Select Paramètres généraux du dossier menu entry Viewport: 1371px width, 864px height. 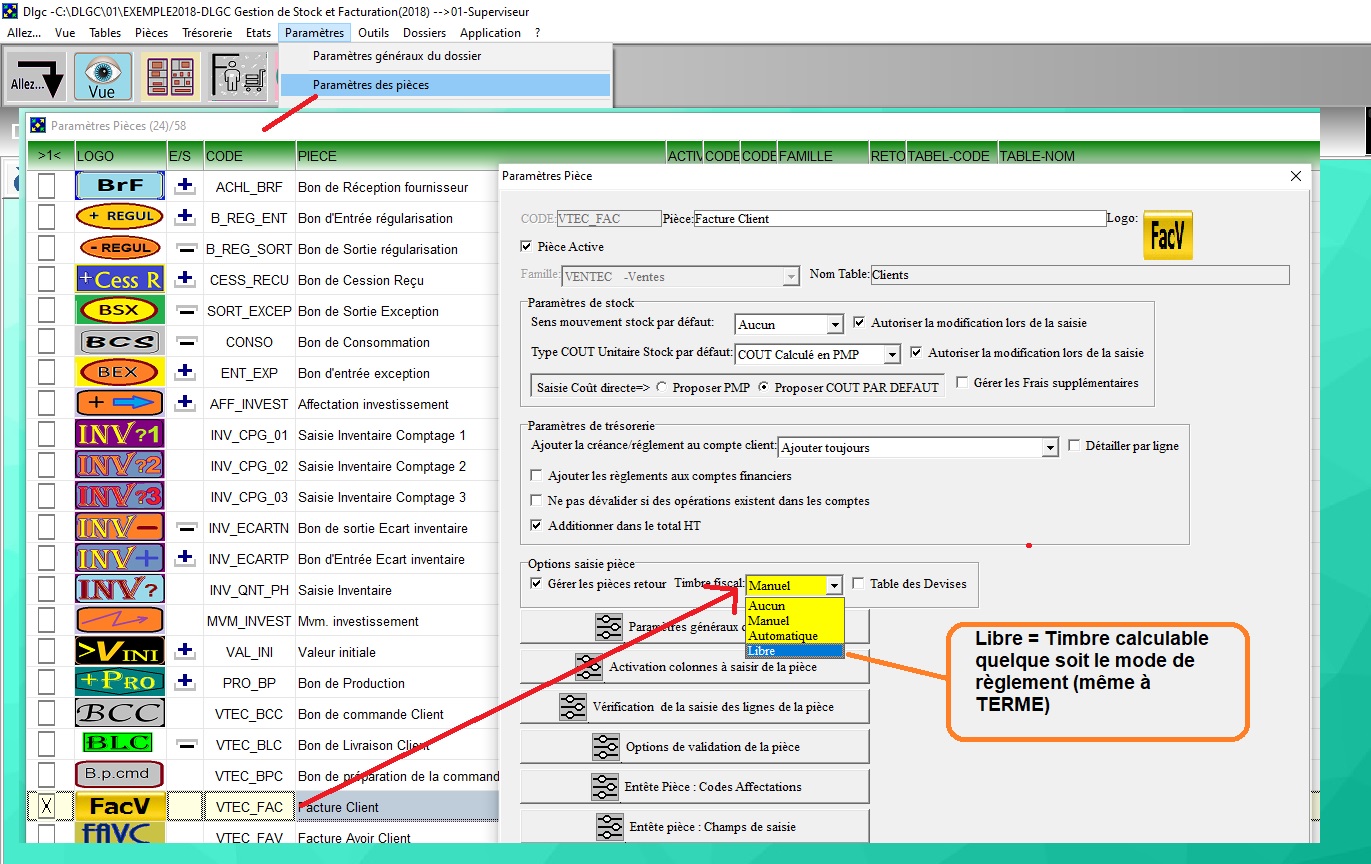tap(397, 56)
